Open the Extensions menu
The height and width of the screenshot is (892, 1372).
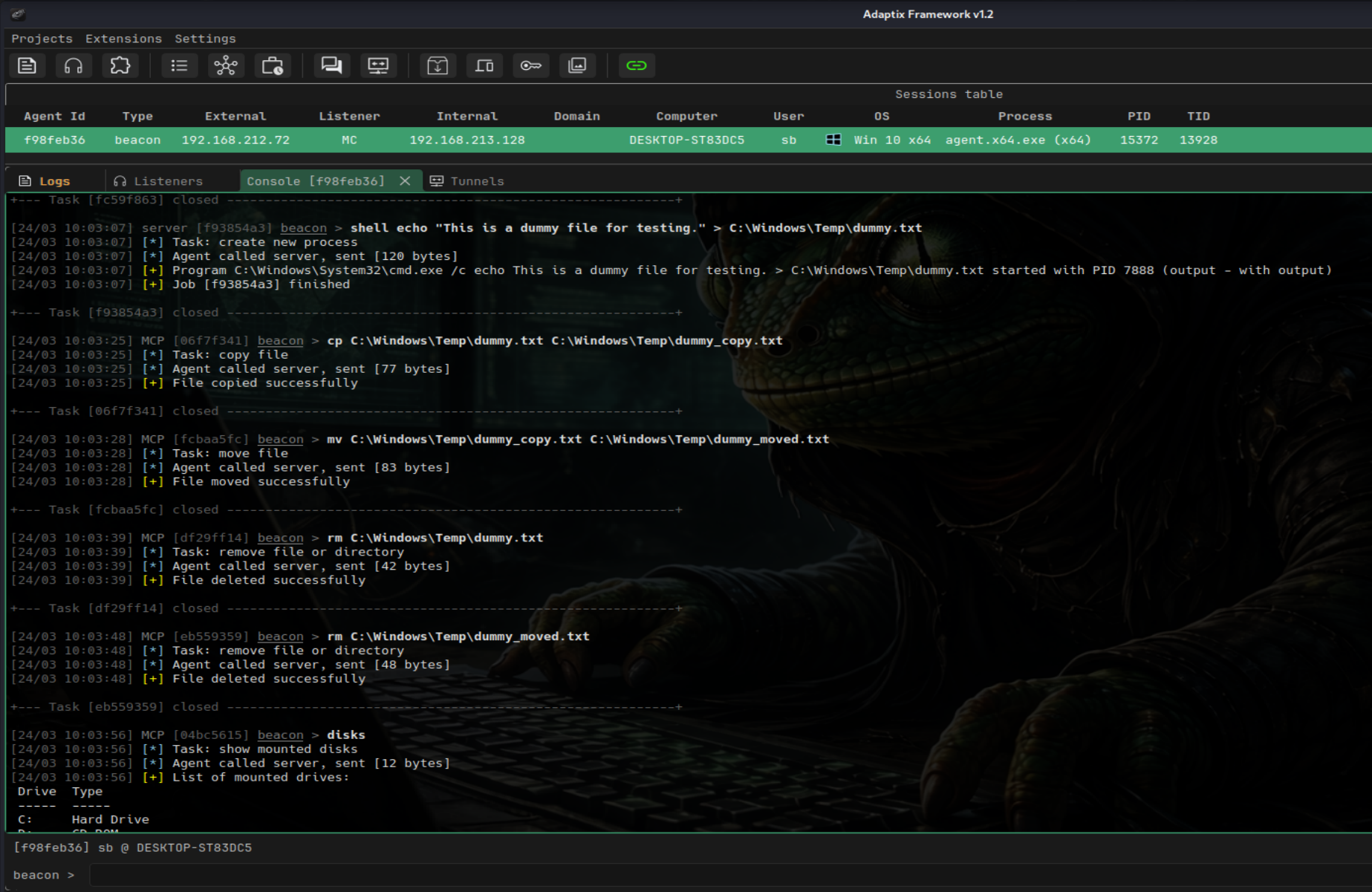coord(123,39)
